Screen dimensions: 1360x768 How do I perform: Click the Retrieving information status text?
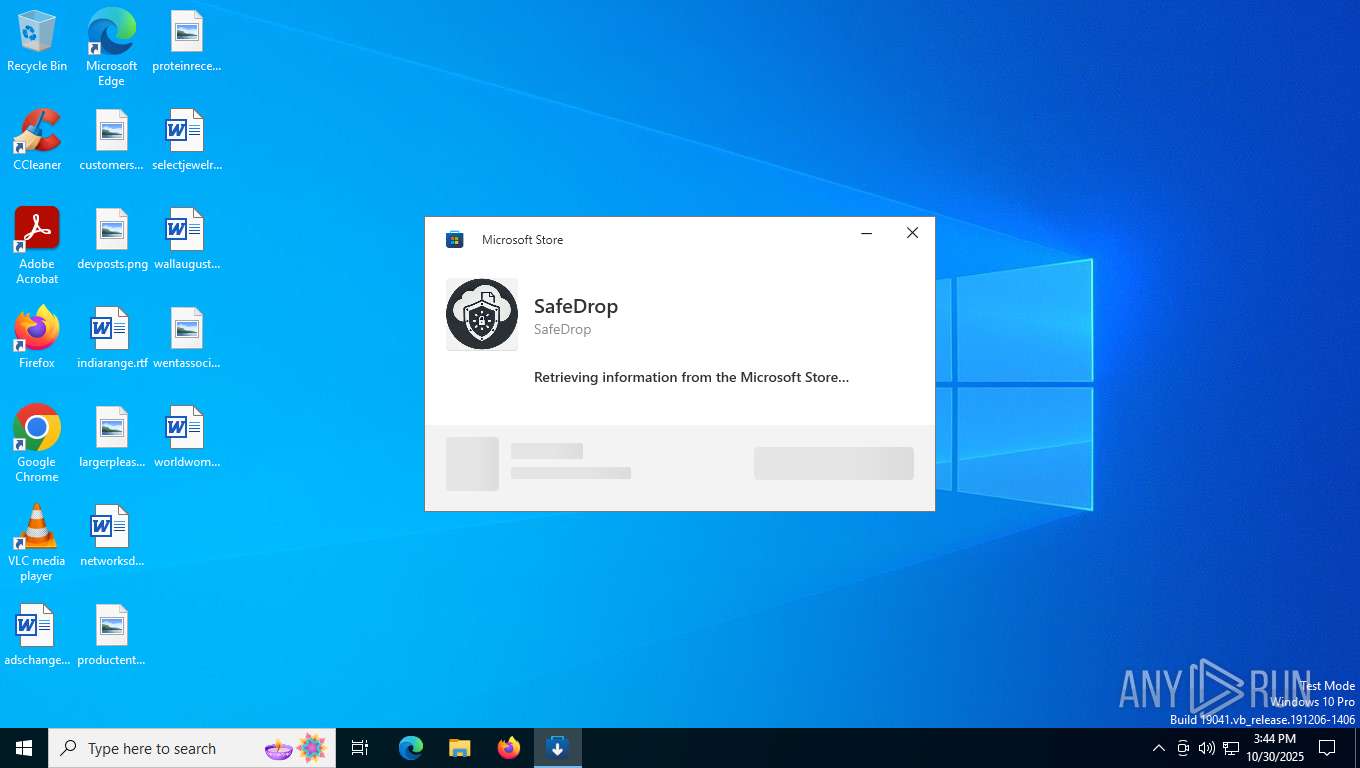point(691,377)
